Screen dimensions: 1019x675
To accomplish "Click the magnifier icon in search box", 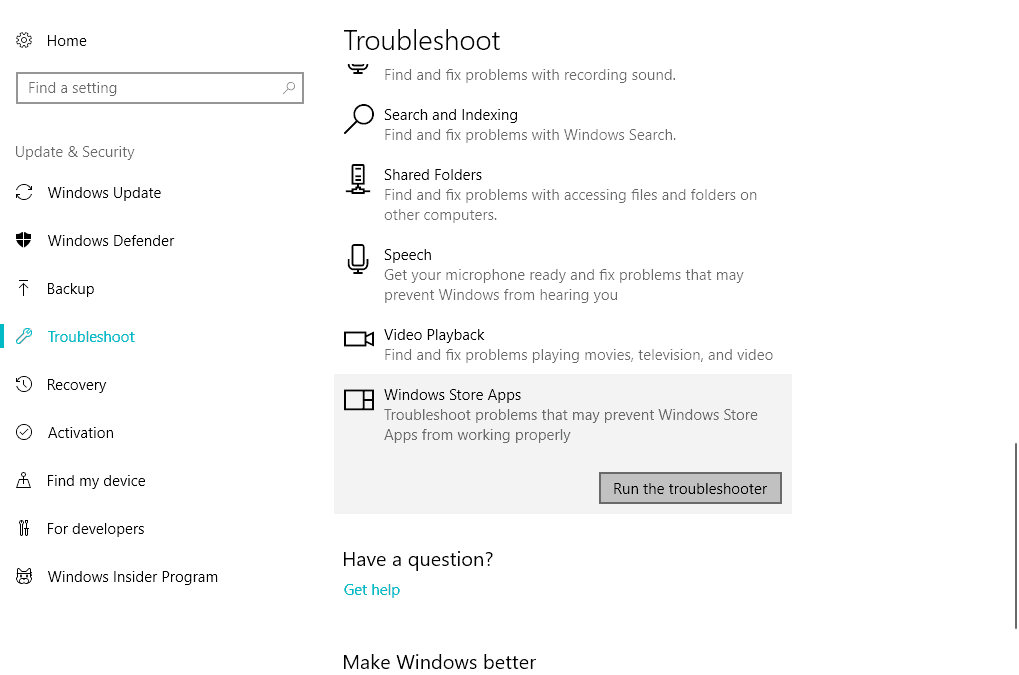I will 289,88.
